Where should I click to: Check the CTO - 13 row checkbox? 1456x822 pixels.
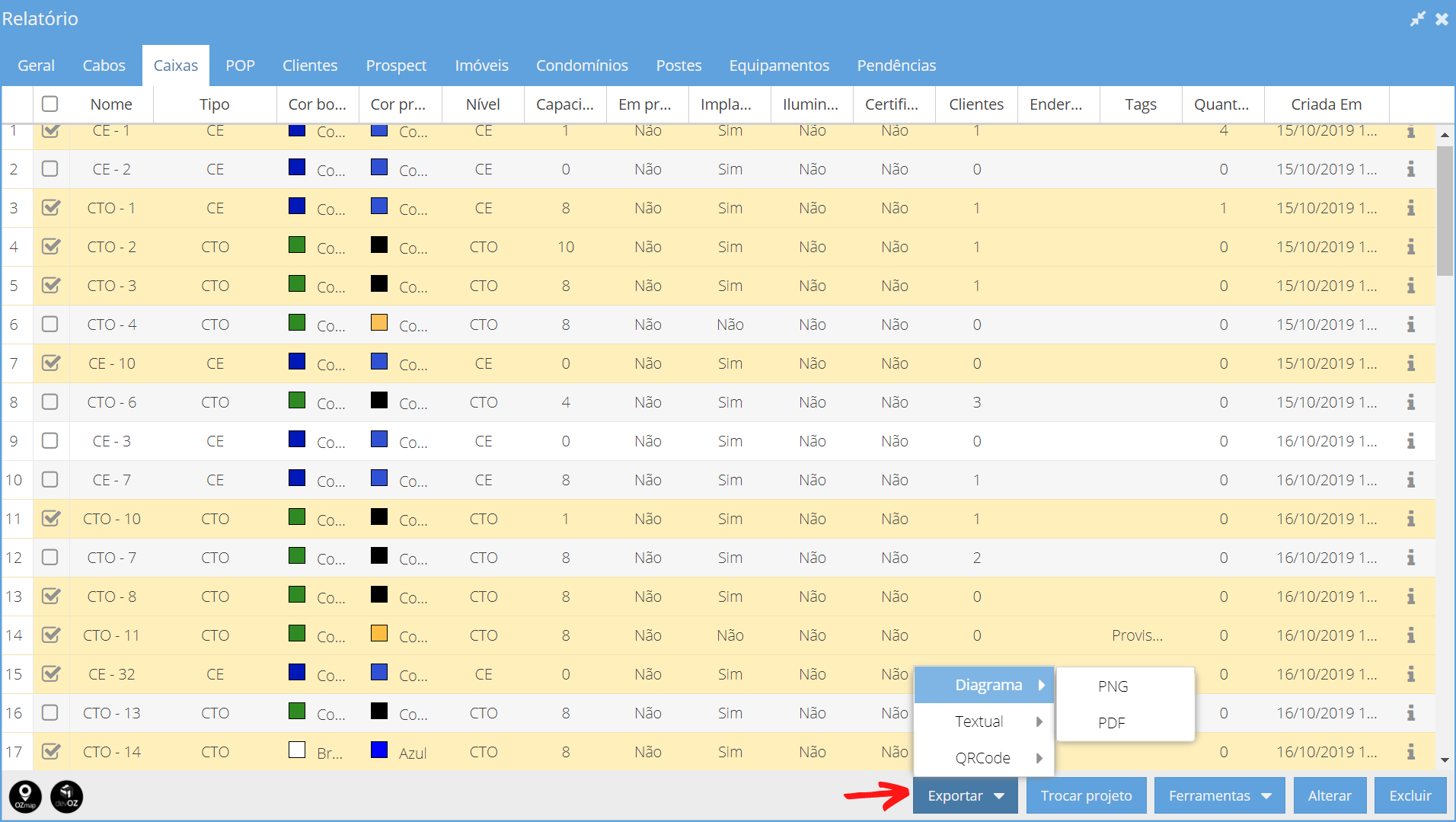point(50,712)
